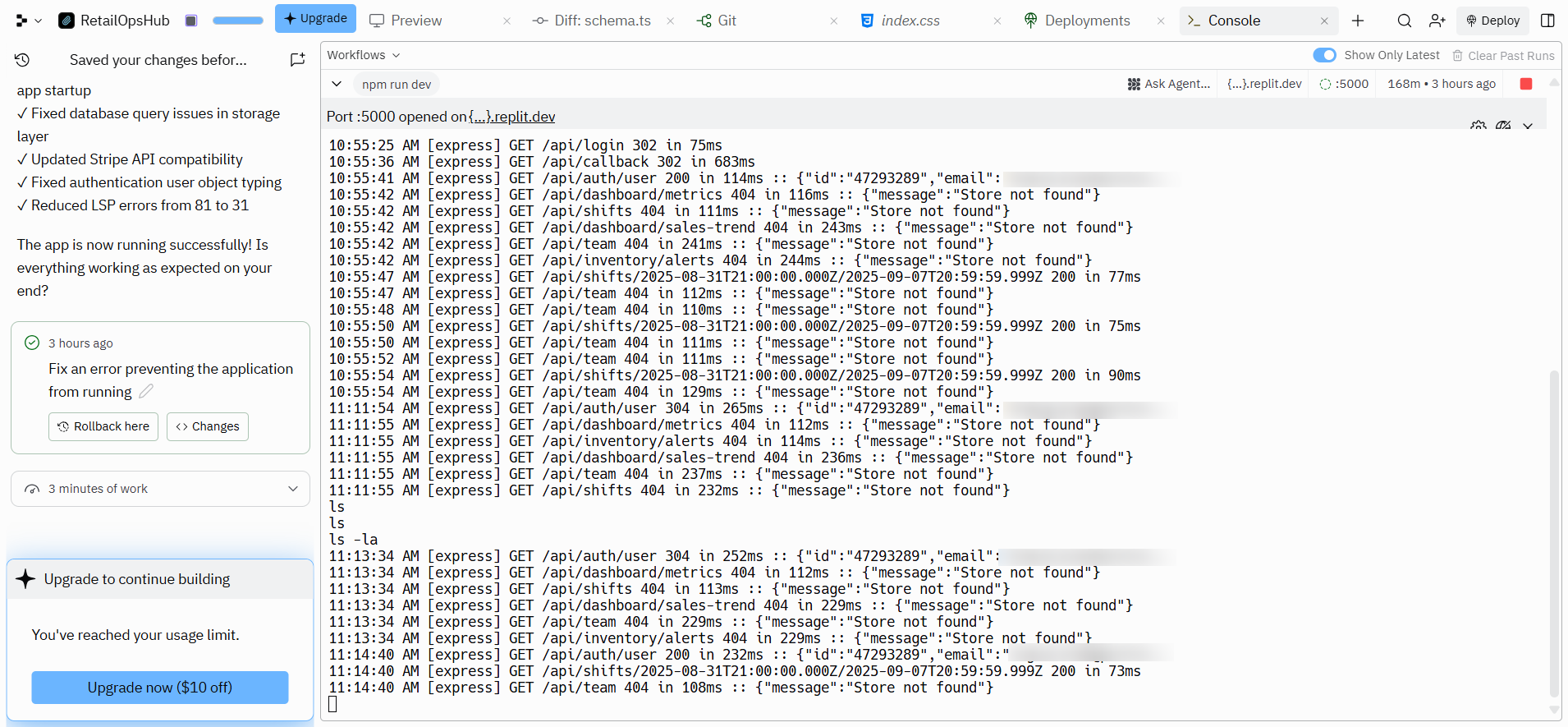Open dropdown chevron next to Replit logo
The height and width of the screenshot is (727, 1568).
point(38,21)
